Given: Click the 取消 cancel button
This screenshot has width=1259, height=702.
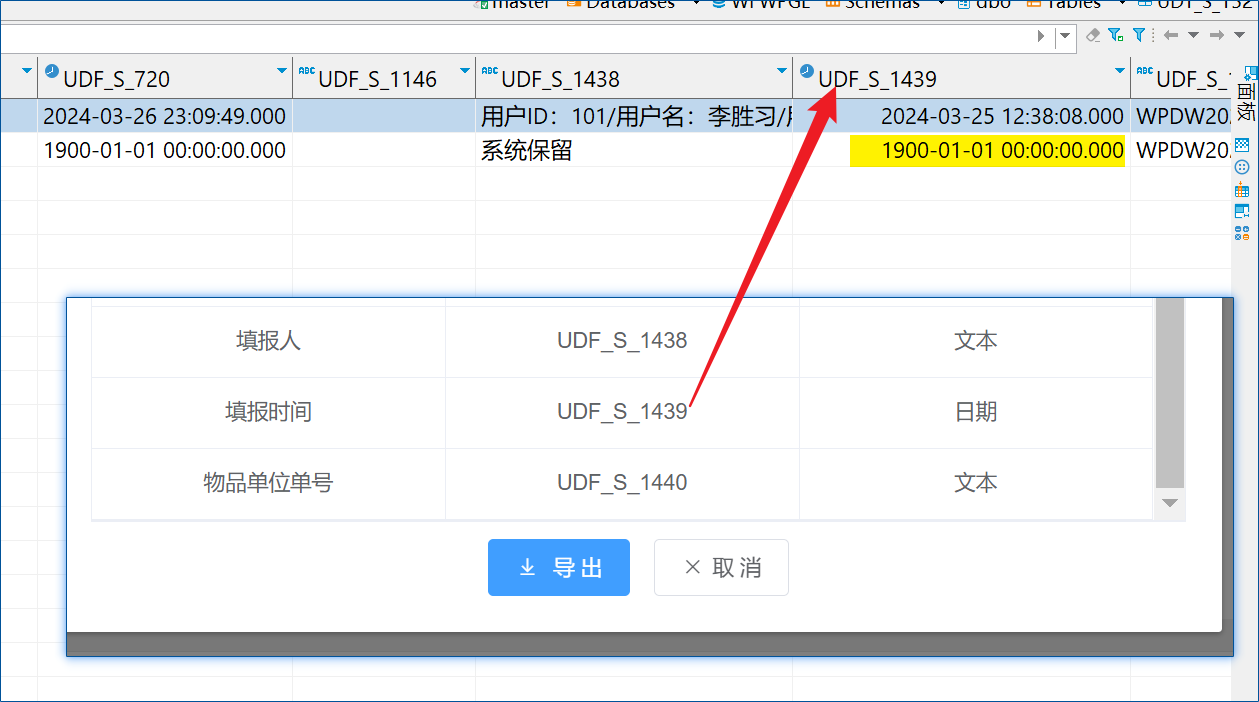Looking at the screenshot, I should click(x=721, y=568).
